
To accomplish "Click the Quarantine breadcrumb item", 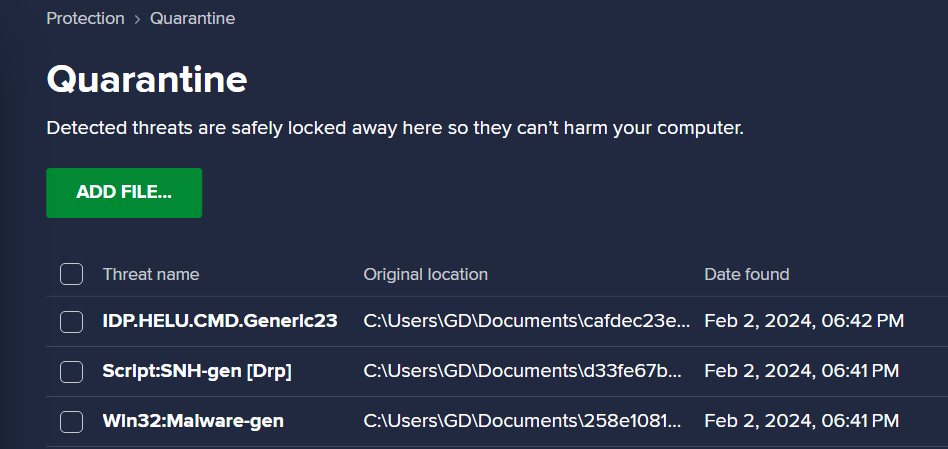I will [192, 19].
